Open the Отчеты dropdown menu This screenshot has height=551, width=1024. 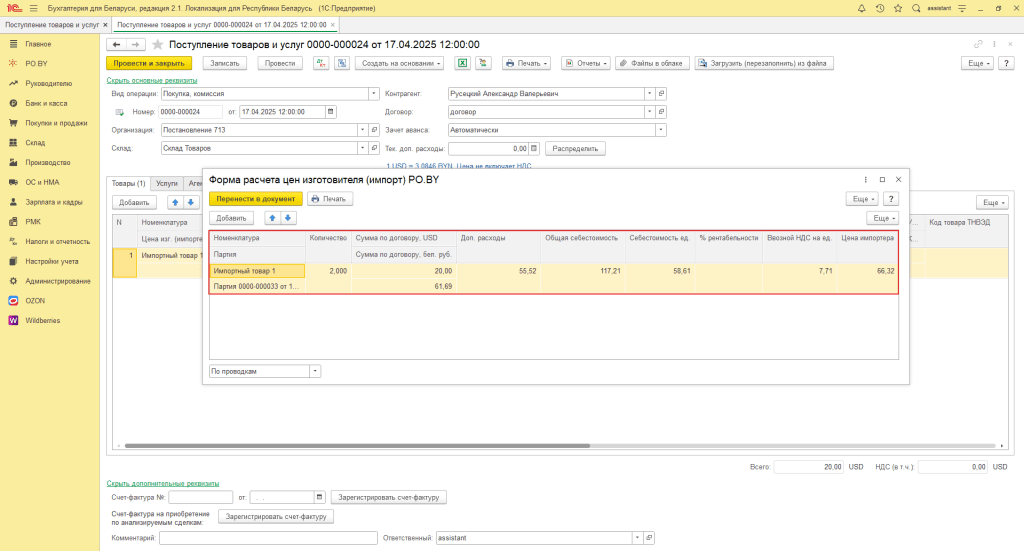tap(586, 63)
